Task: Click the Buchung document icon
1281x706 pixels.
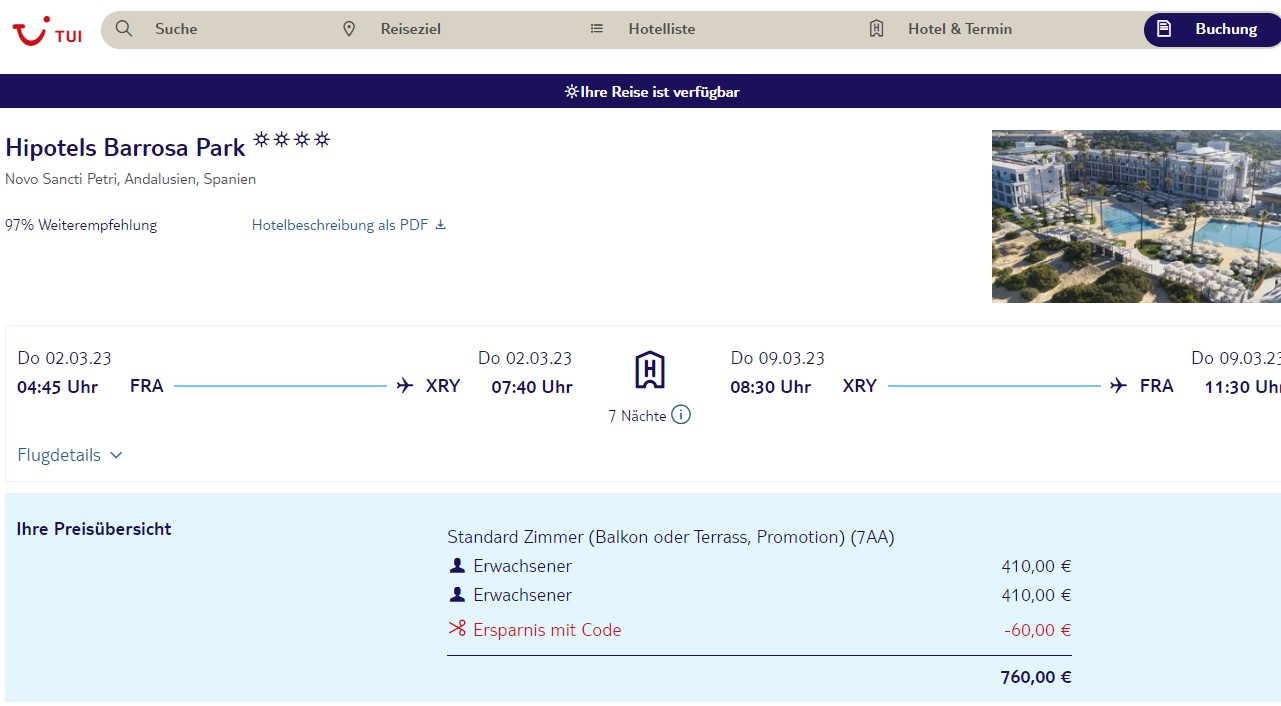Action: (x=1164, y=29)
